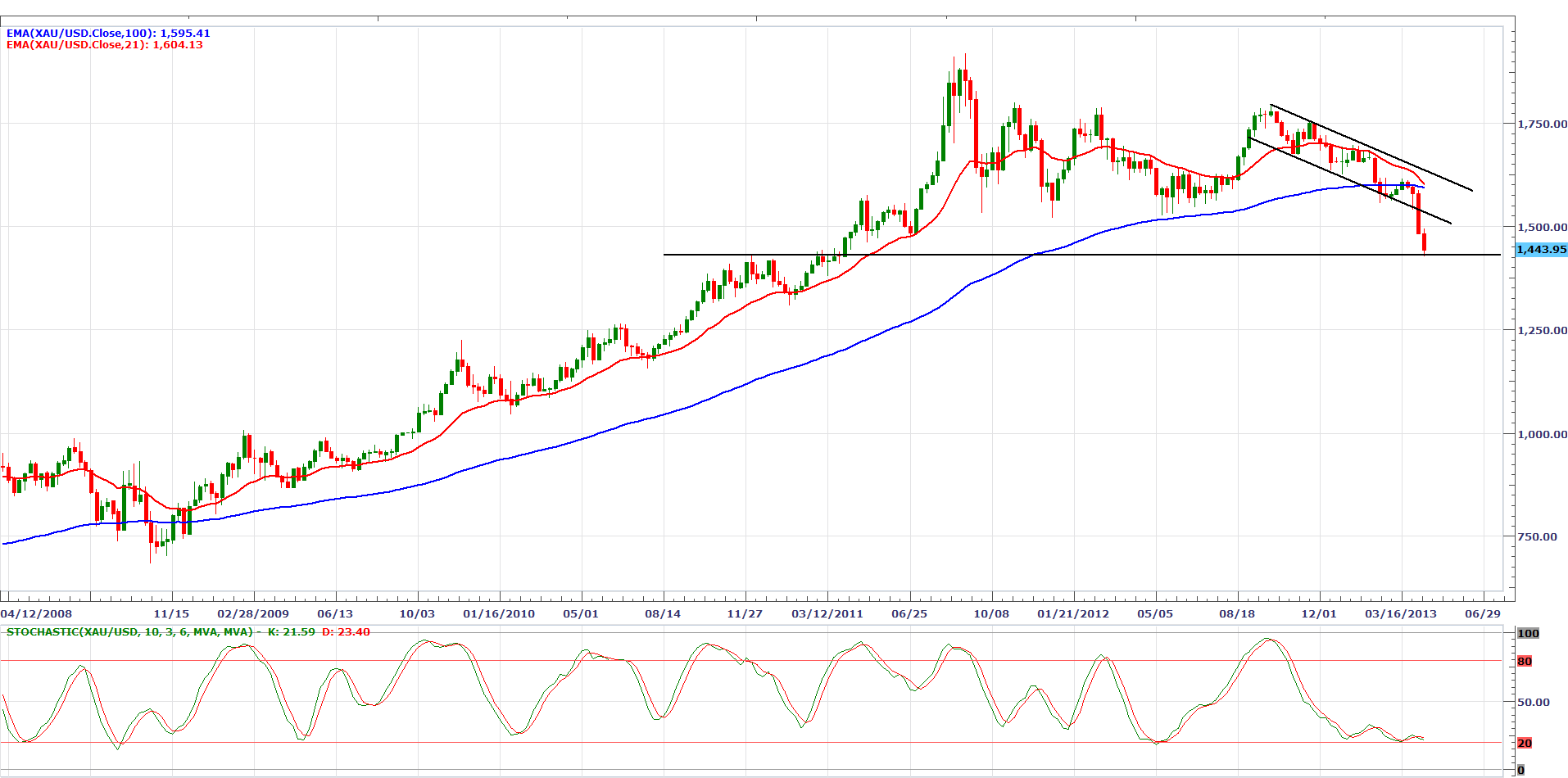Click the stochastic 100 level label

[1528, 634]
